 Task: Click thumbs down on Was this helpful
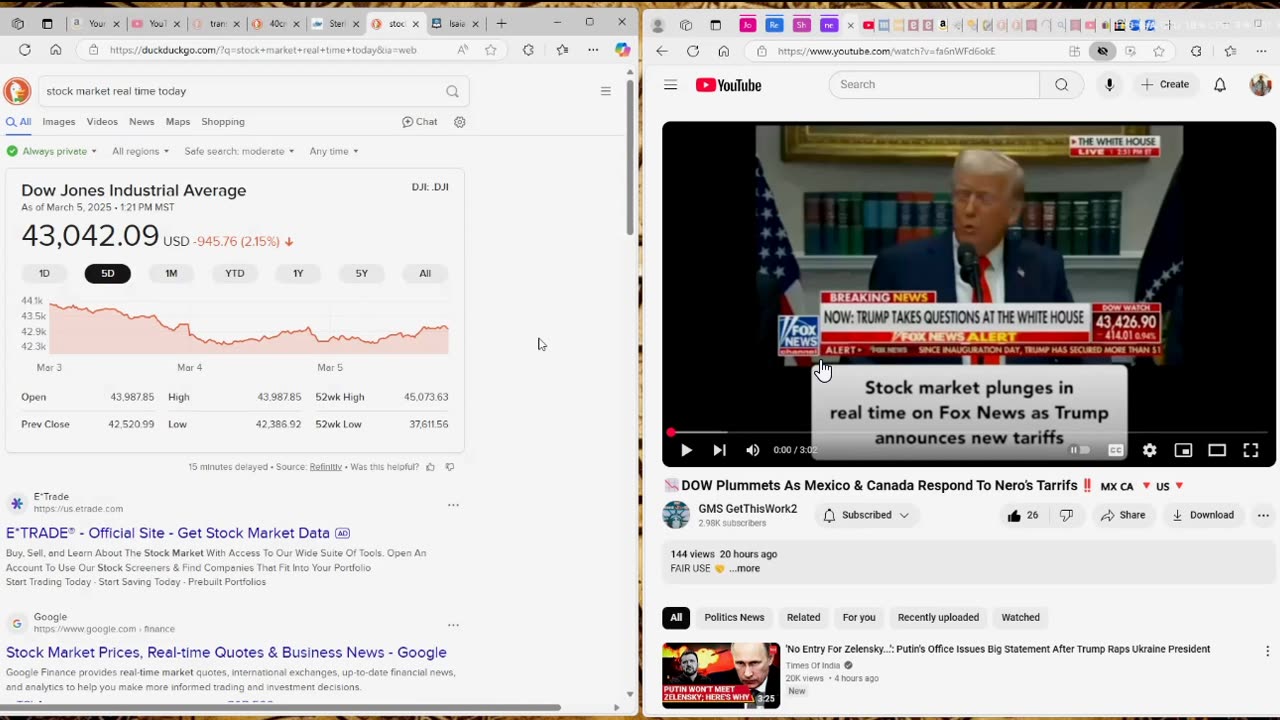click(x=449, y=467)
